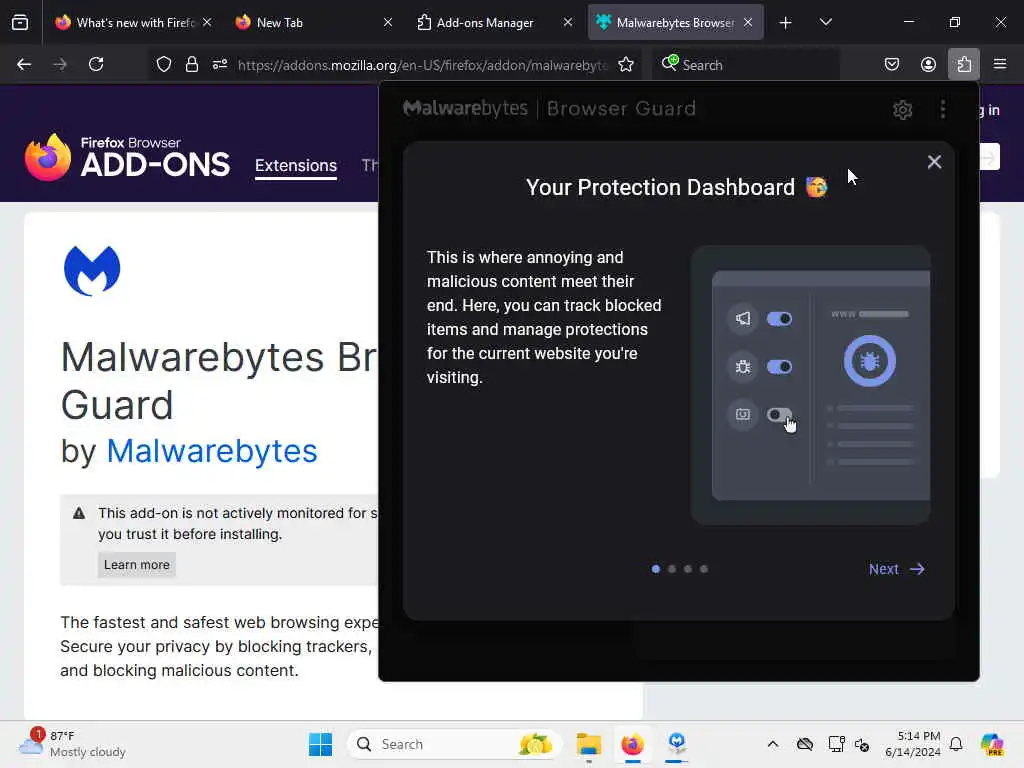1024x768 pixels.
Task: Click the Firefox Browser ADD-ONS logo
Action: tap(127, 157)
